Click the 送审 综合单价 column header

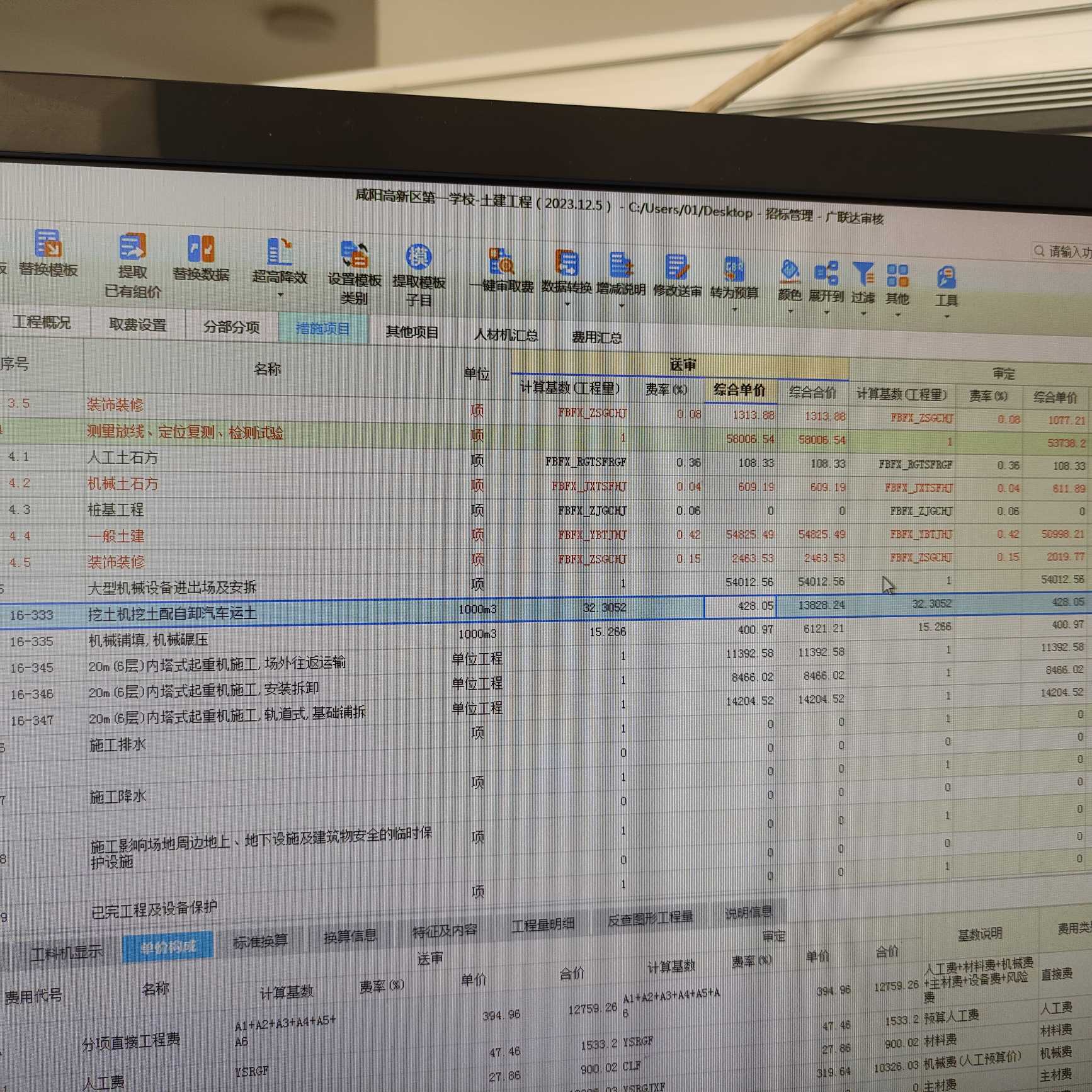[x=739, y=390]
